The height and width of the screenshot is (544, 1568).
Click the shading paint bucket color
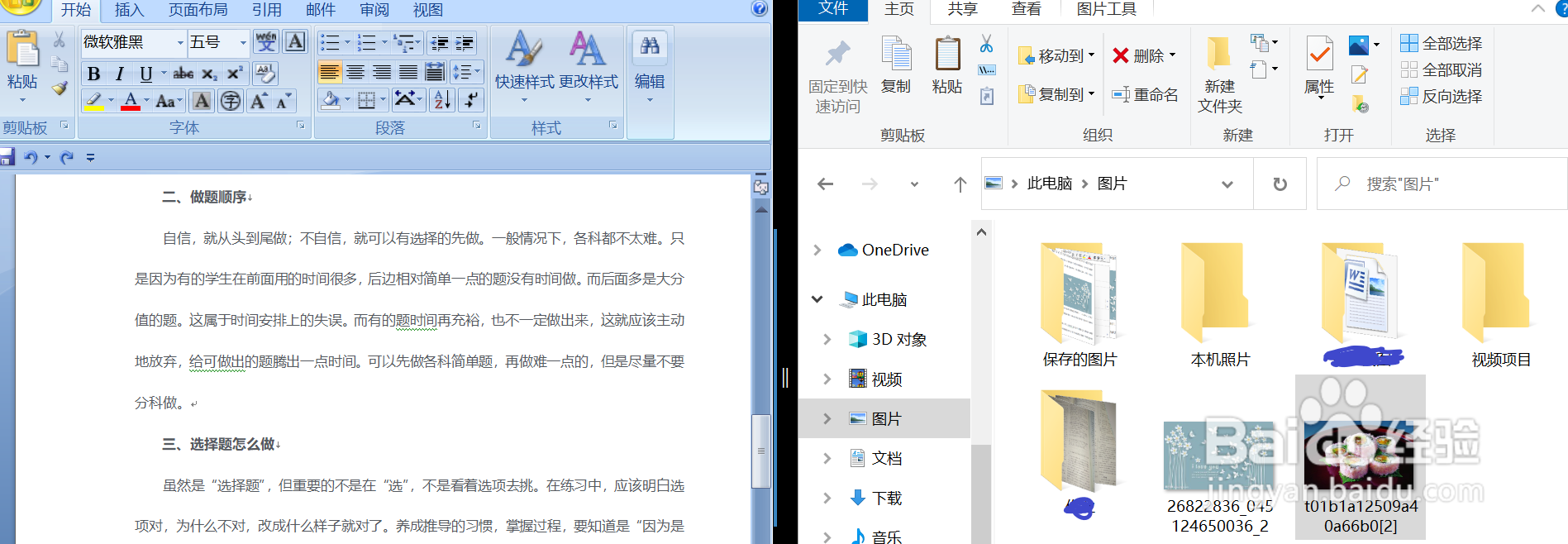(331, 100)
